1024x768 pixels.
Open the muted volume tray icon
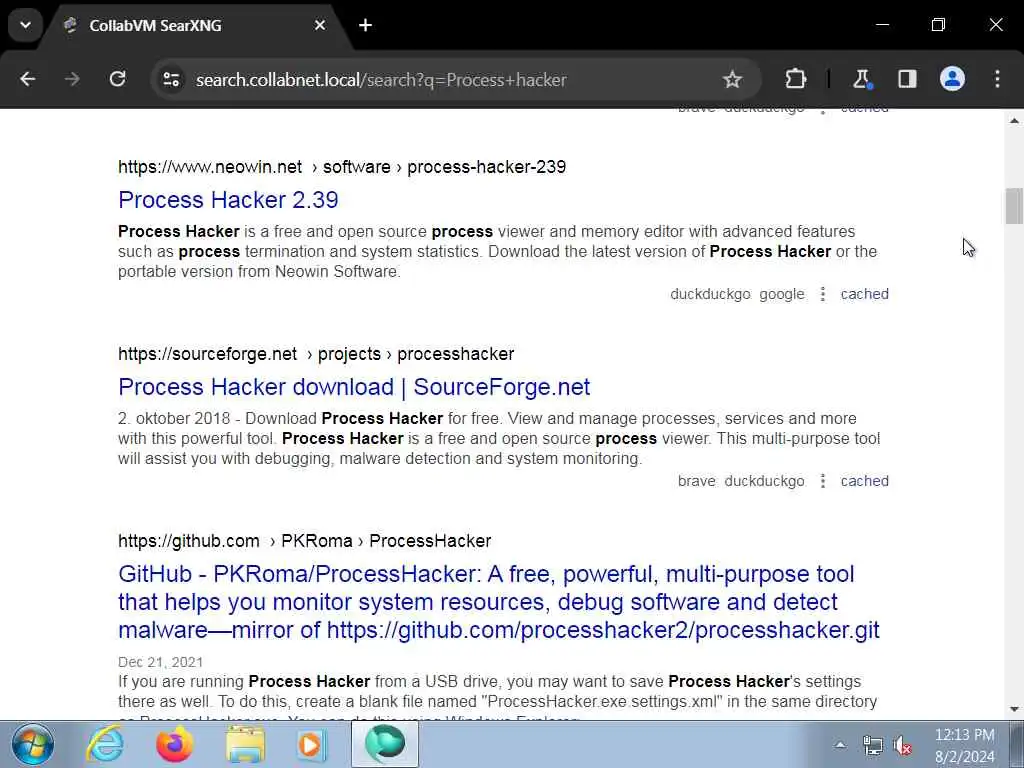pos(903,745)
